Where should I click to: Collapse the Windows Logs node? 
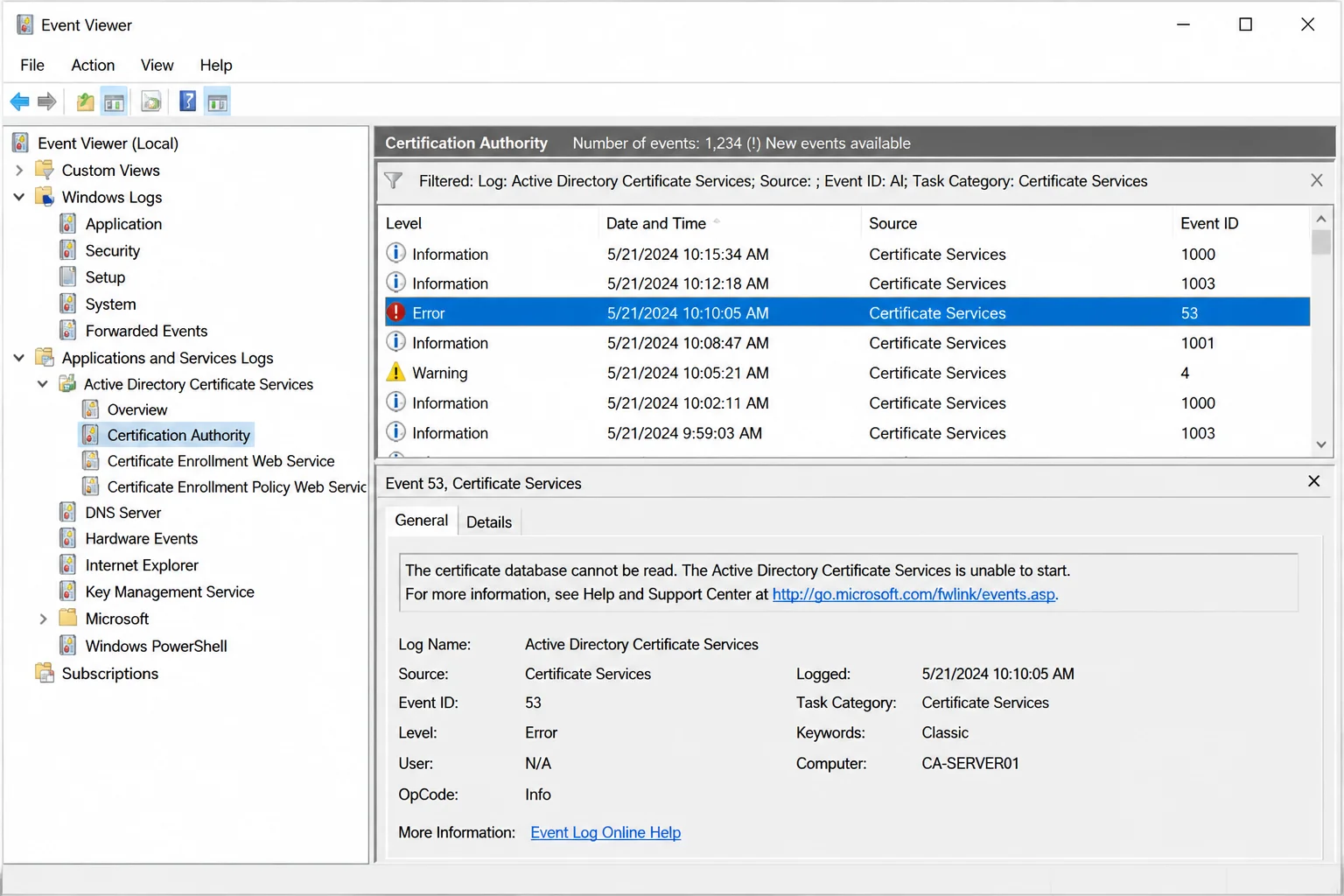tap(19, 197)
